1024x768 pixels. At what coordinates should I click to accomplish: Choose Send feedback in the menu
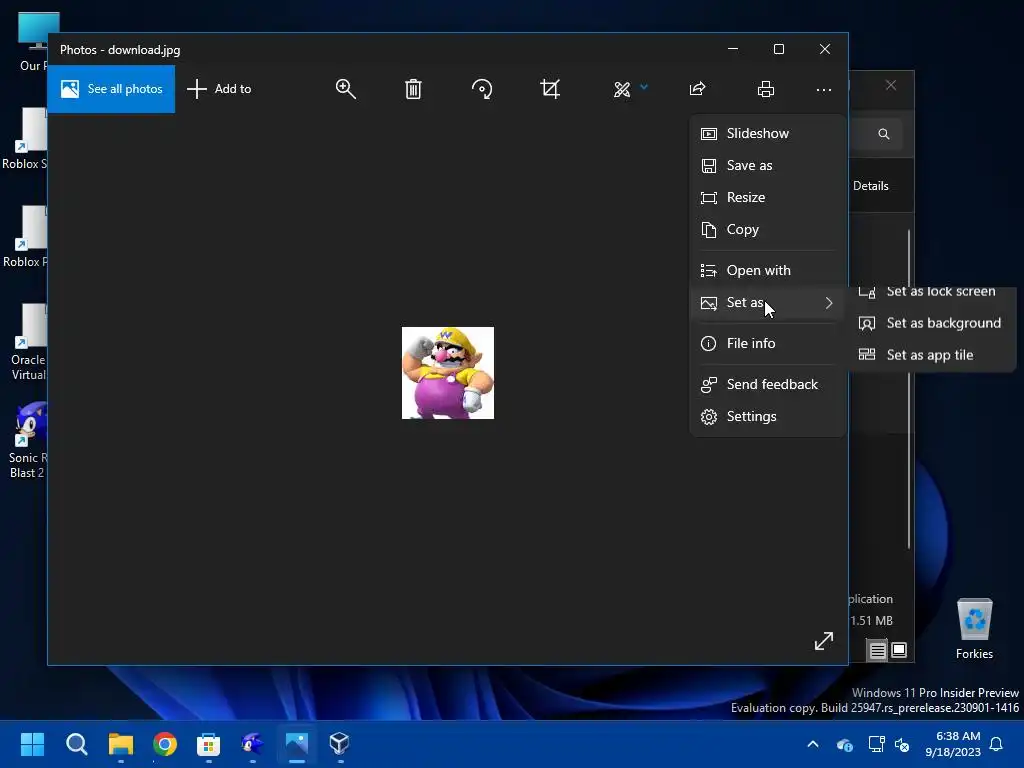[x=767, y=385]
